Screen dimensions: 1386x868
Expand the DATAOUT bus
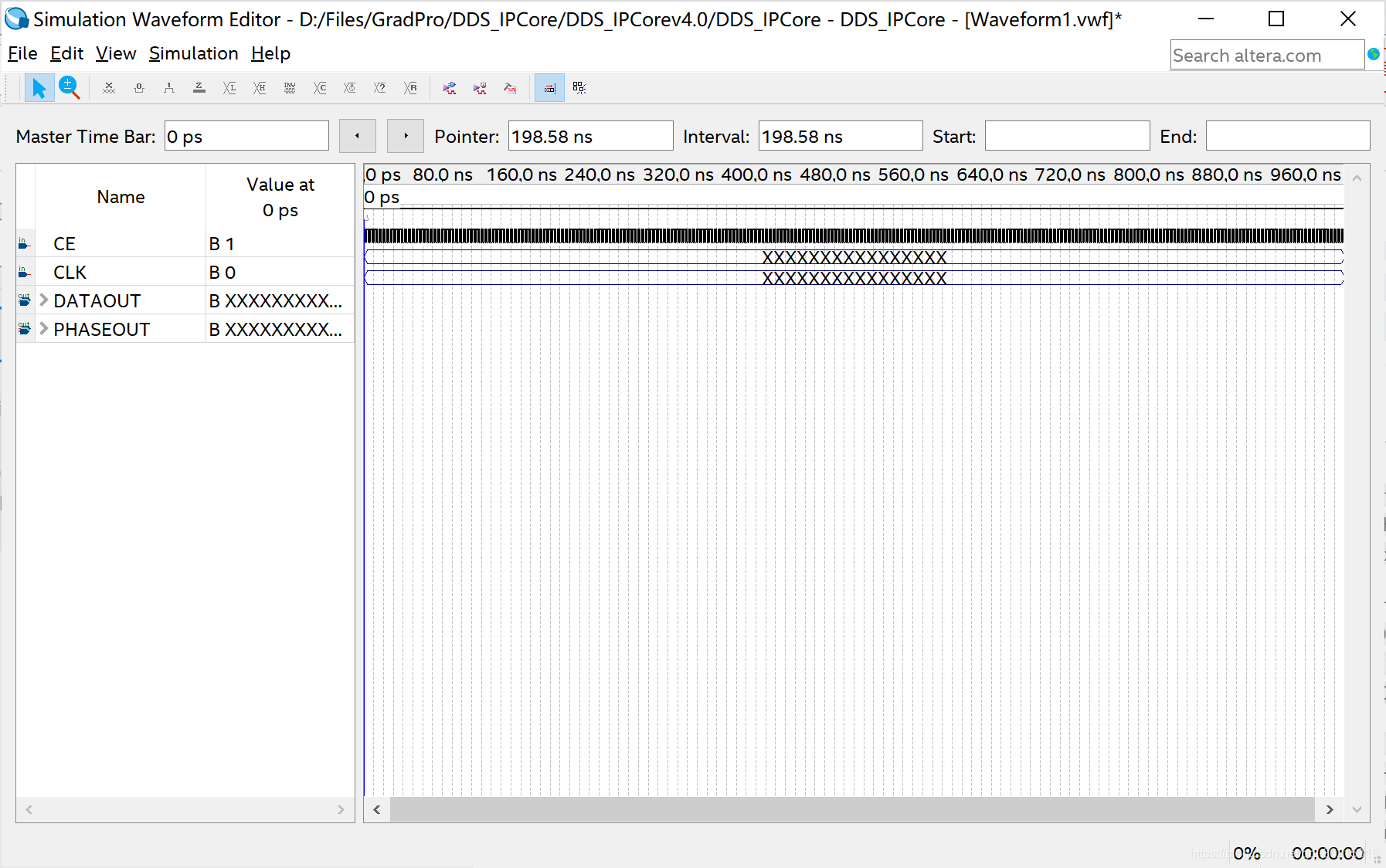44,300
